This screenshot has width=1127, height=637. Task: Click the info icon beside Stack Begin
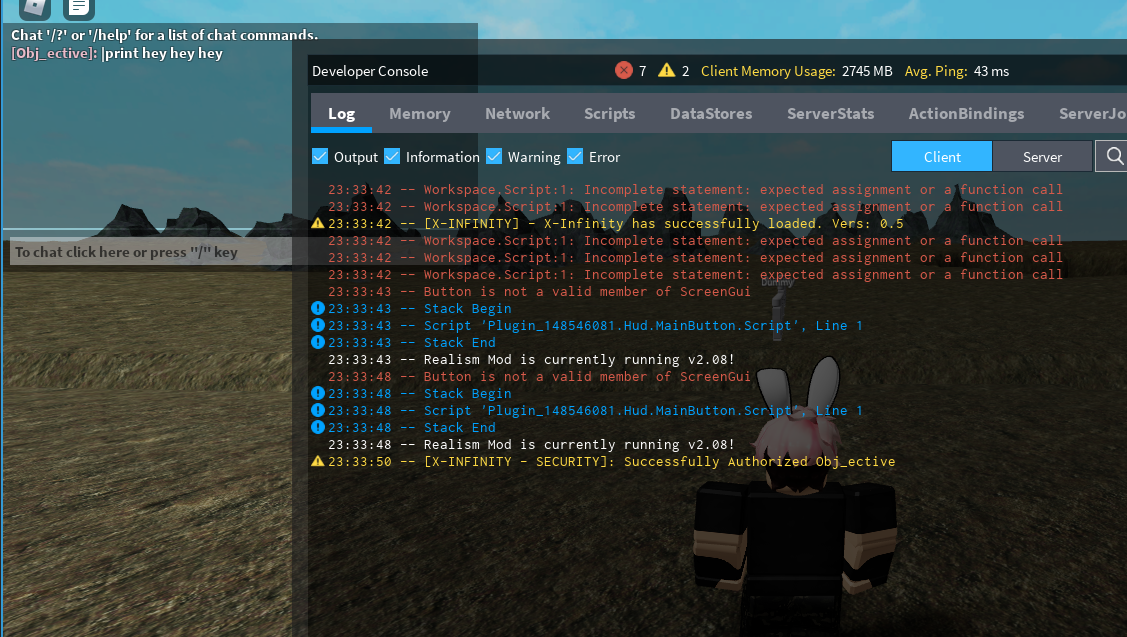click(318, 308)
